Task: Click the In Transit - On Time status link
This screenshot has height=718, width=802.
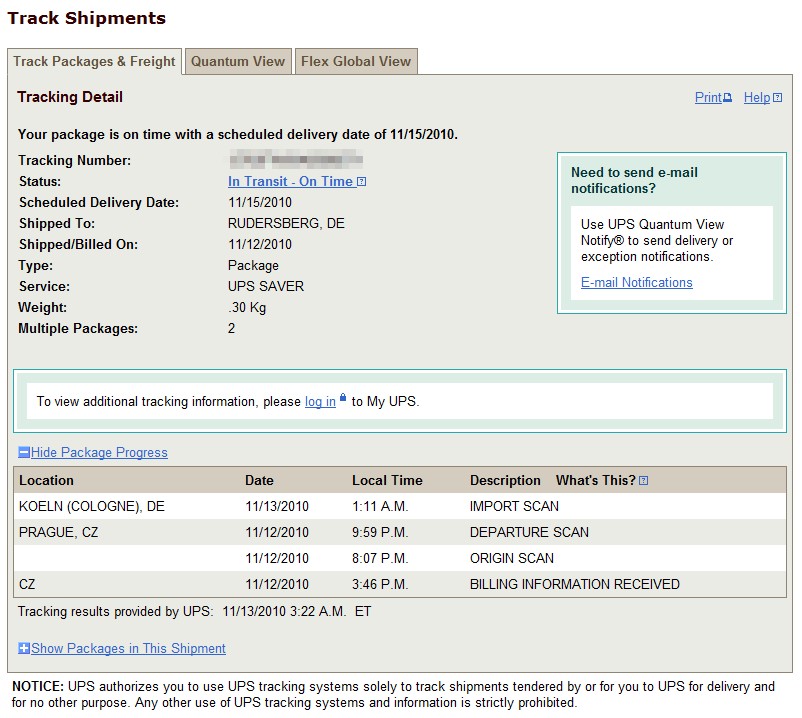Action: [291, 182]
